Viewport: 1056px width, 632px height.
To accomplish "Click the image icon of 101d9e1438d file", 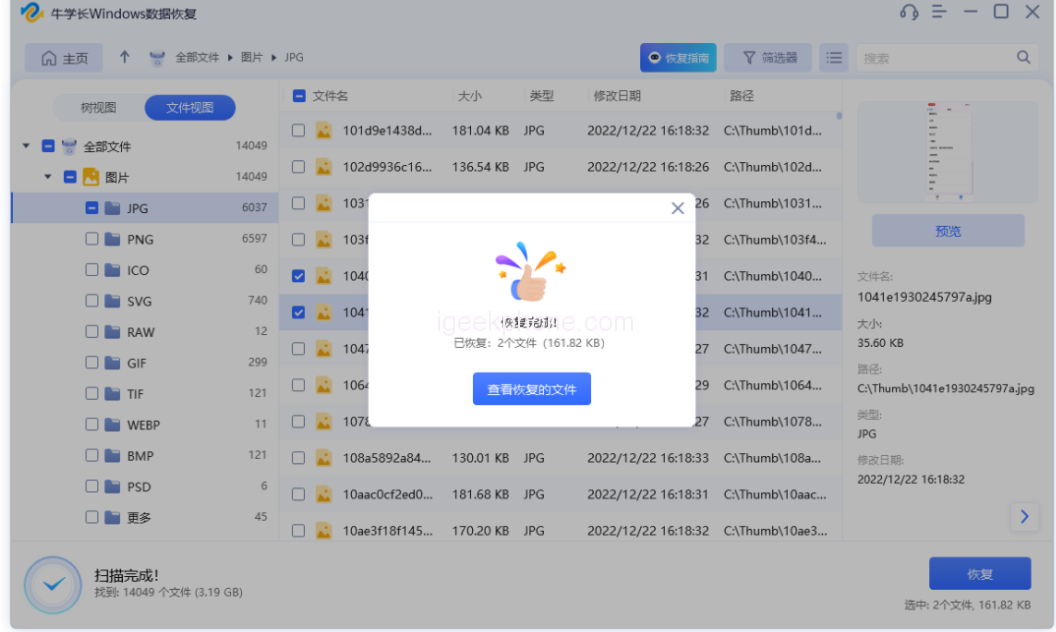I will pos(324,130).
